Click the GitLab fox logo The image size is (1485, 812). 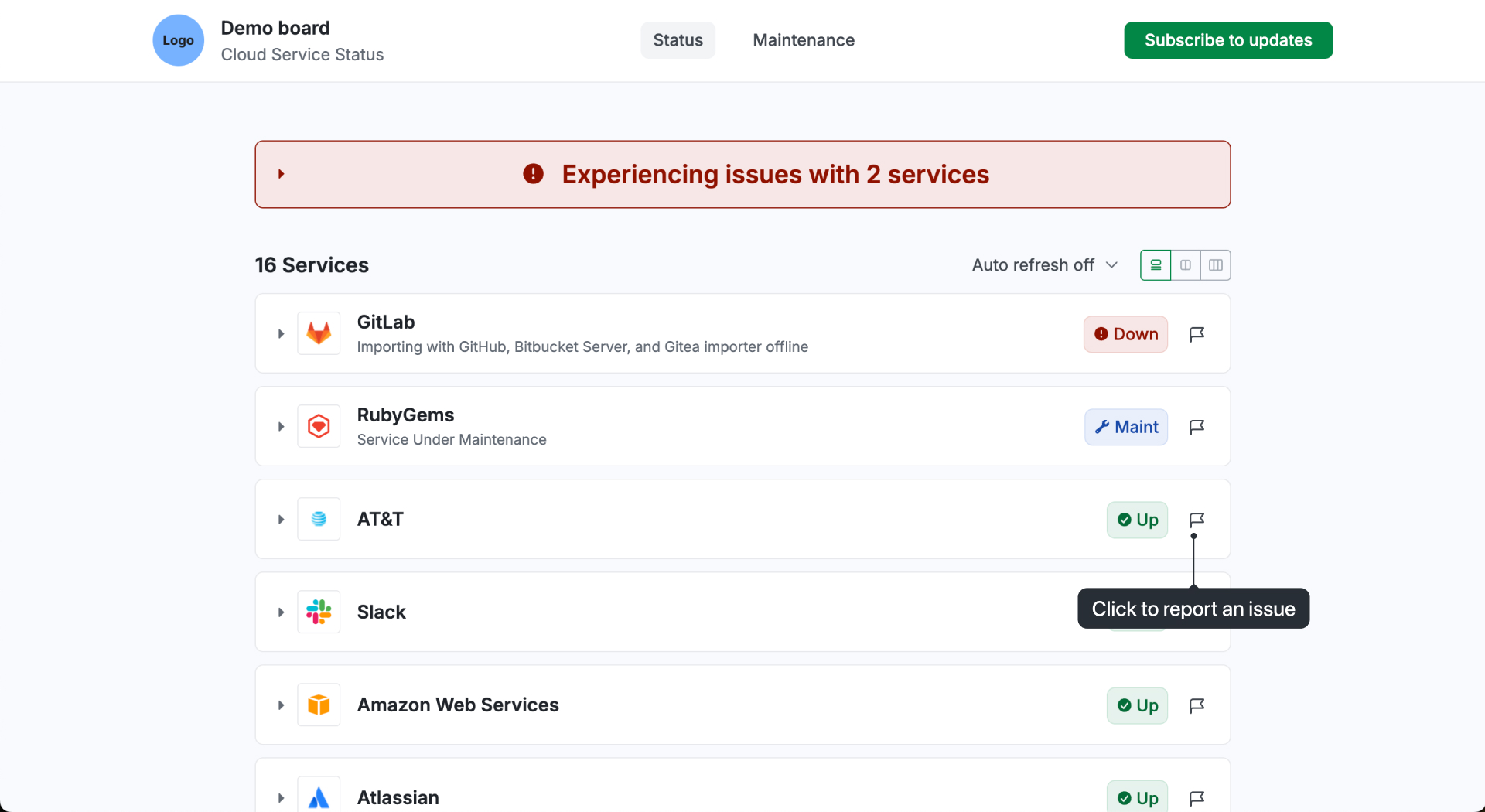[x=319, y=333]
